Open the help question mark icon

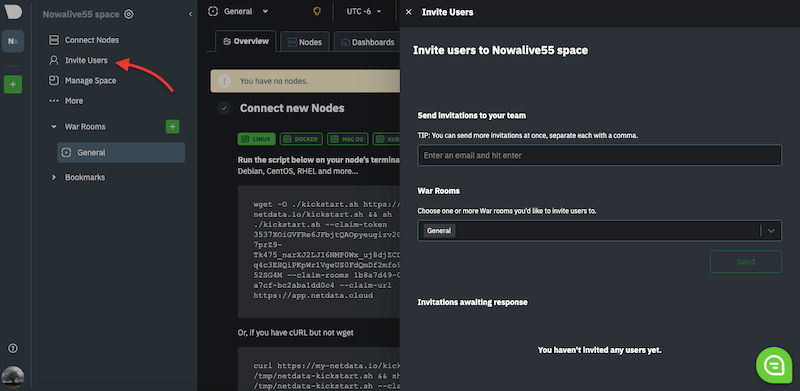[x=13, y=348]
